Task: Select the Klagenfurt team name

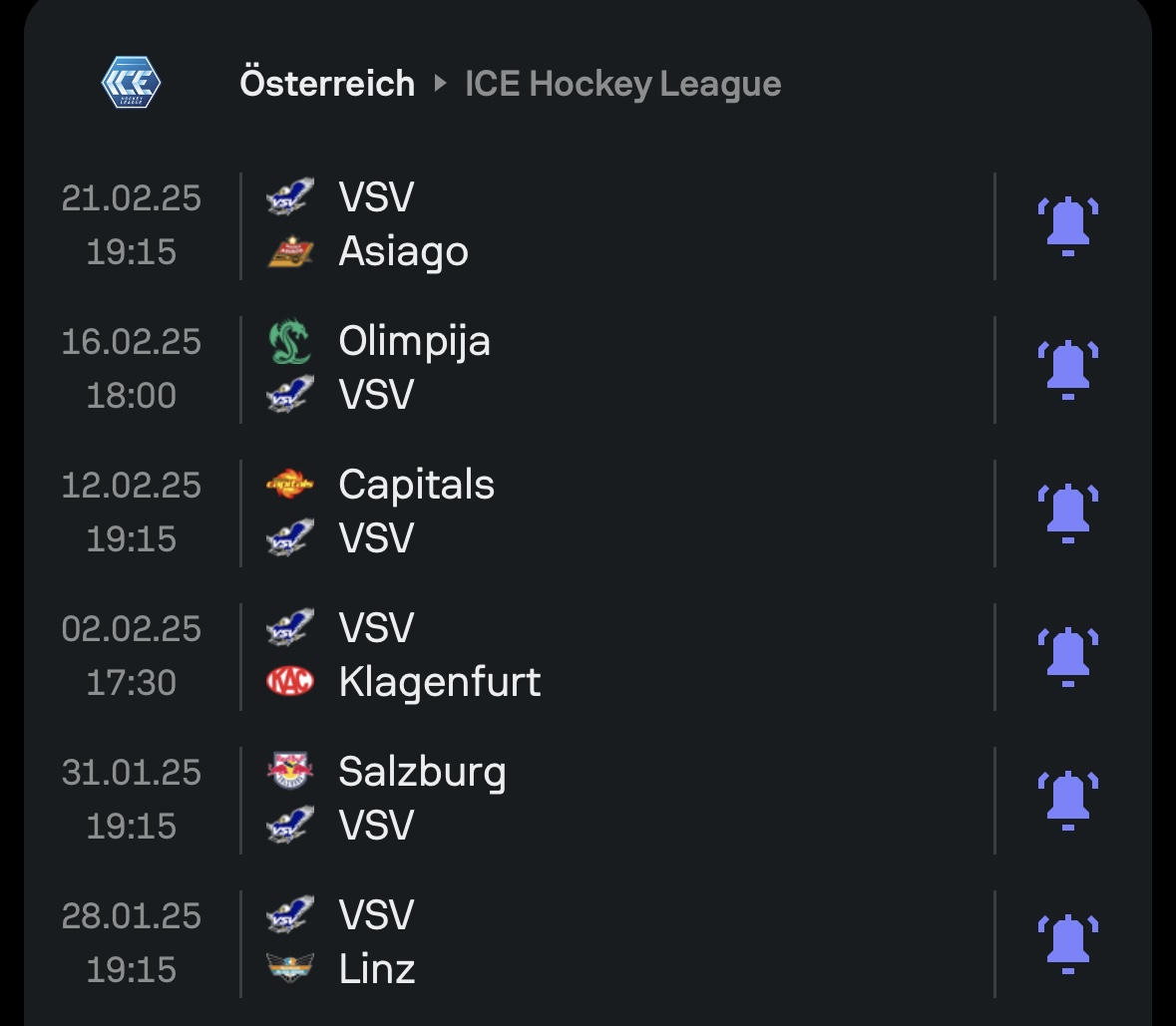Action: [439, 683]
